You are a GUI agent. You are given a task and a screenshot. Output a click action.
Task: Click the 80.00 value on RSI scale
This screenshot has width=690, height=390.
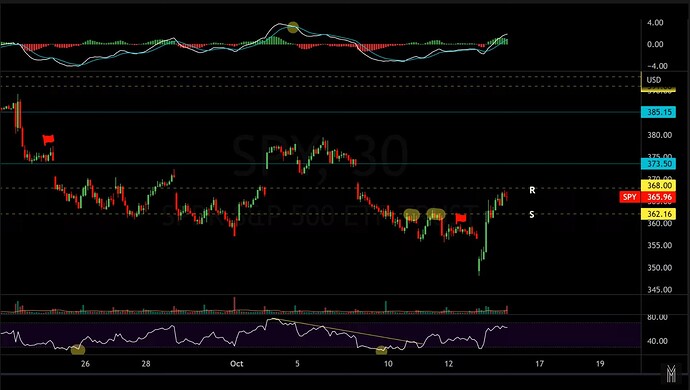click(657, 317)
